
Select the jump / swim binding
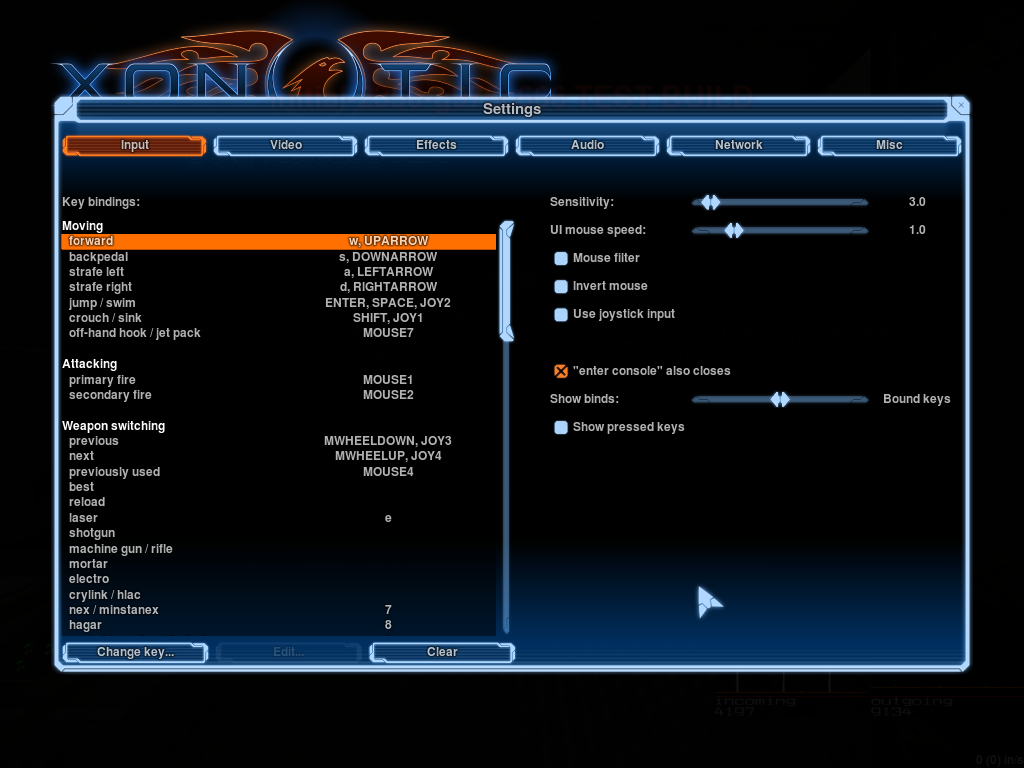(x=279, y=302)
